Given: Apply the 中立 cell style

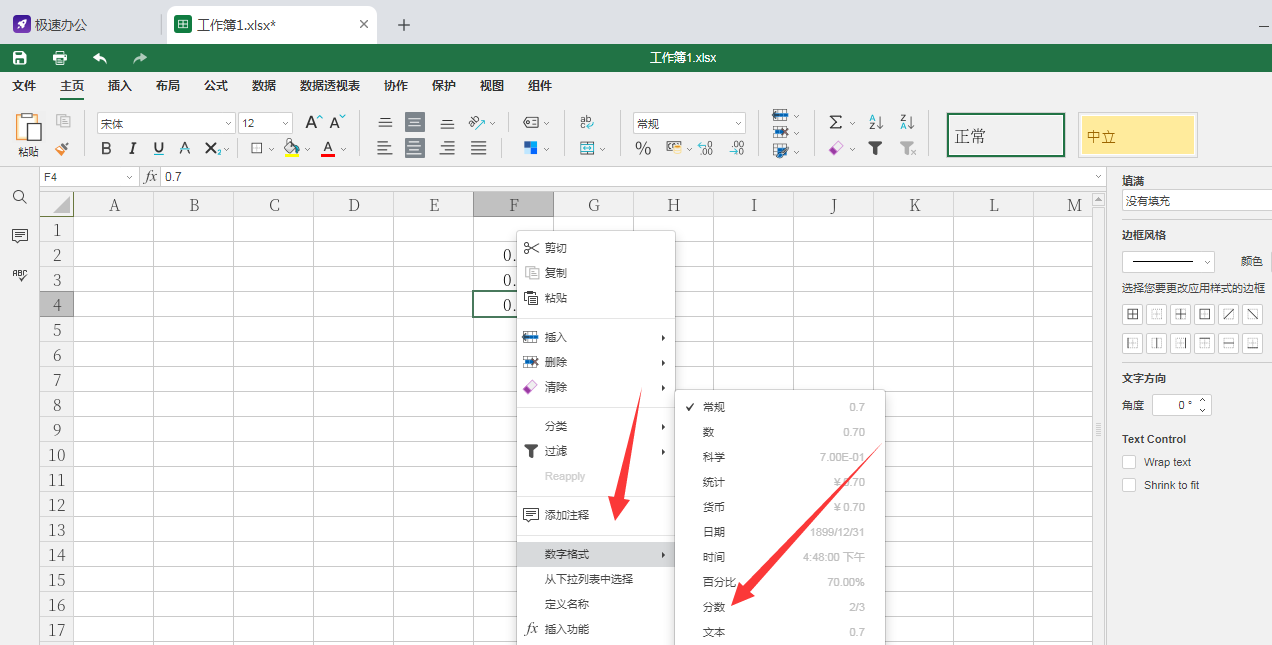Looking at the screenshot, I should point(1138,135).
